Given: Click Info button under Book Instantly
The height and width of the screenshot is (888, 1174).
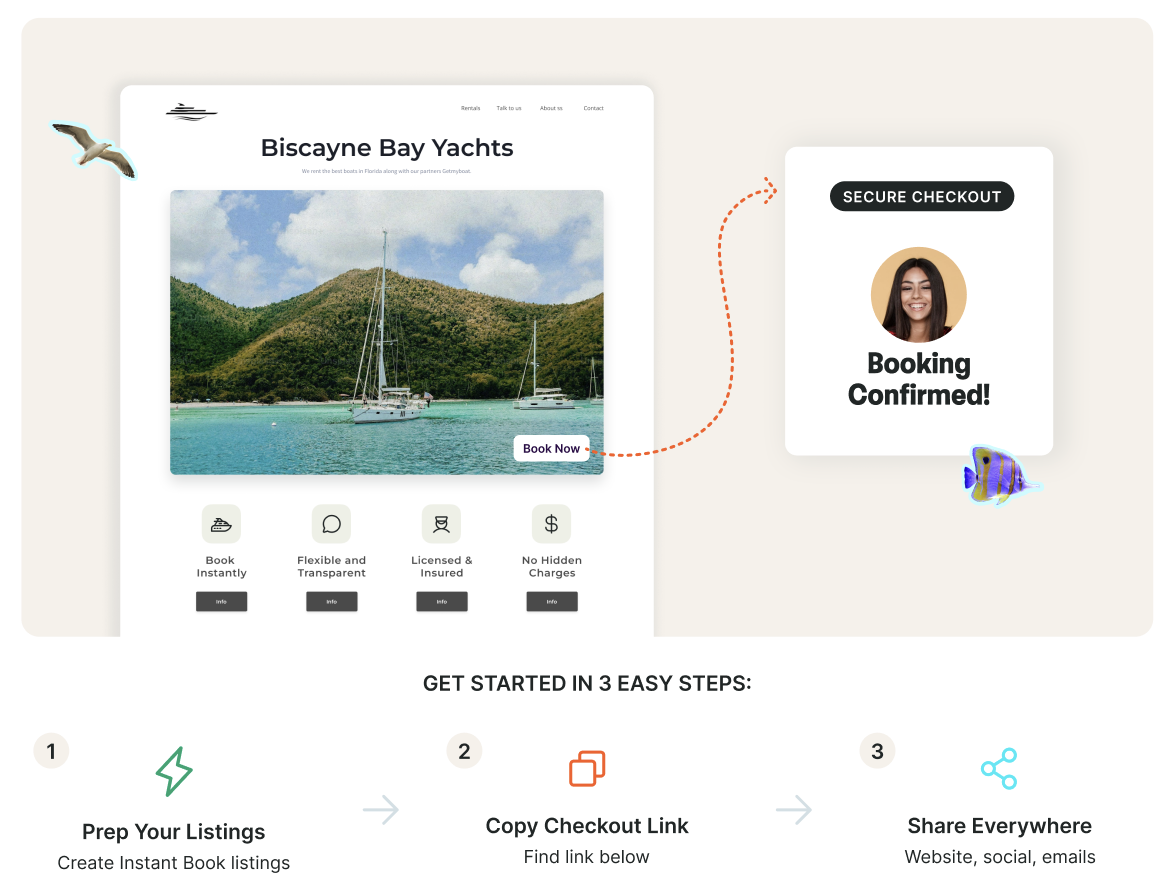Looking at the screenshot, I should pos(221,601).
